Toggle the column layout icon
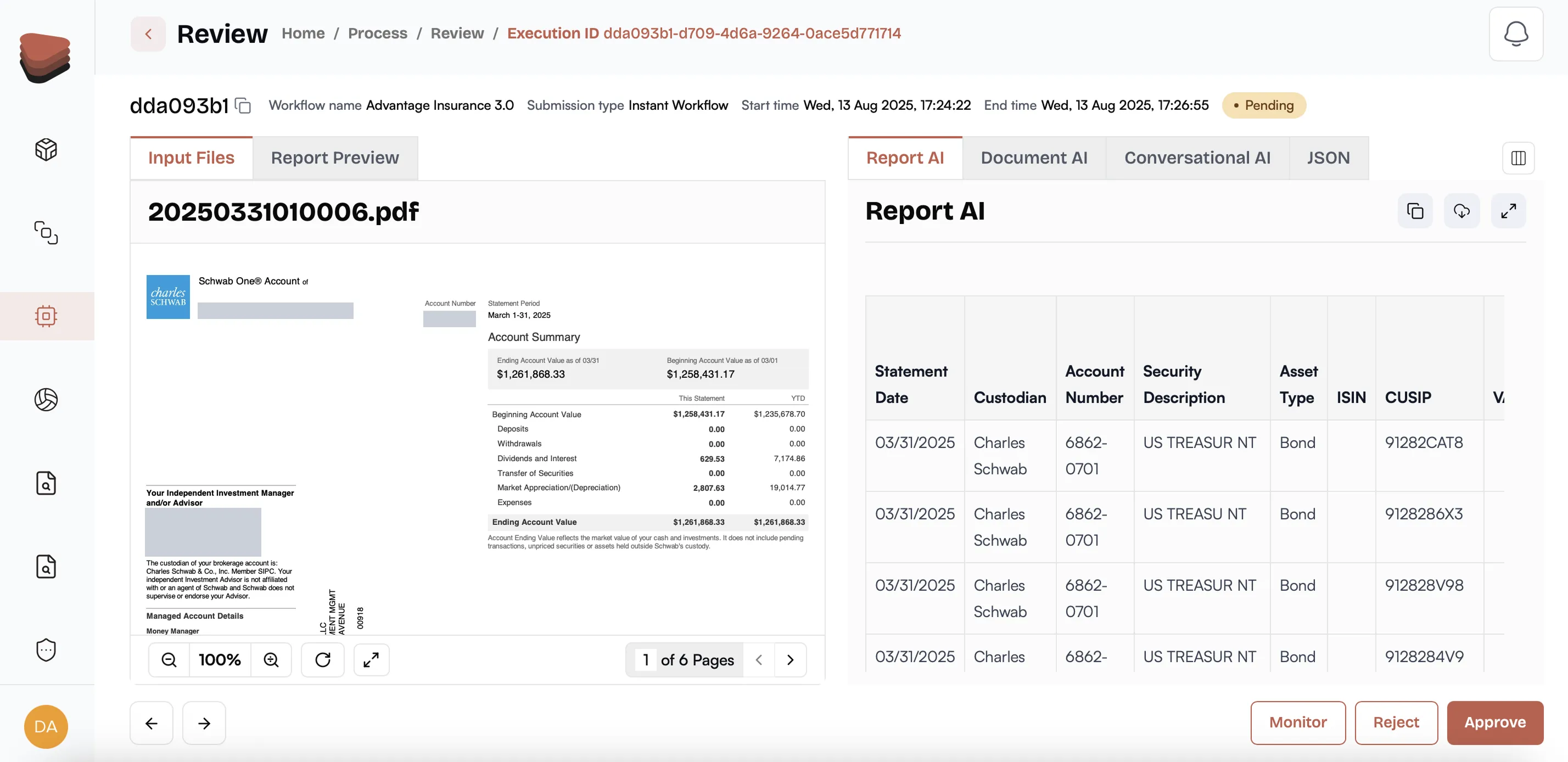This screenshot has width=1568, height=762. click(1518, 158)
